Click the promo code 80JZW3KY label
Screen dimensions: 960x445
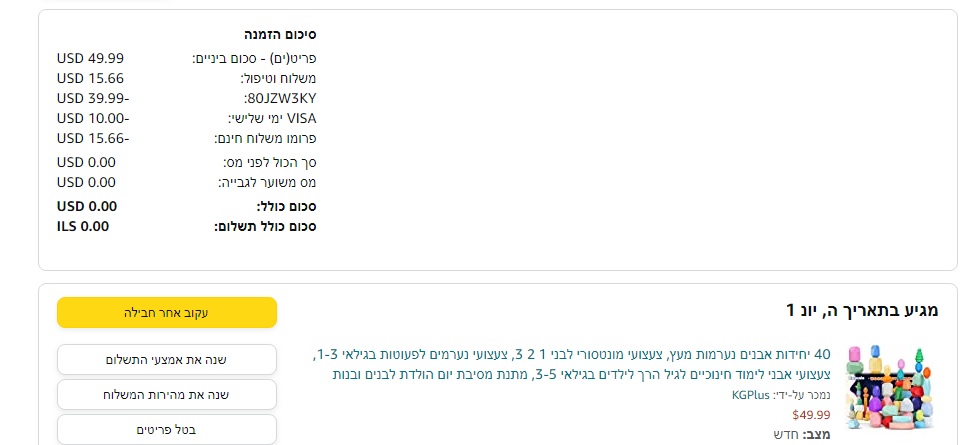(280, 98)
